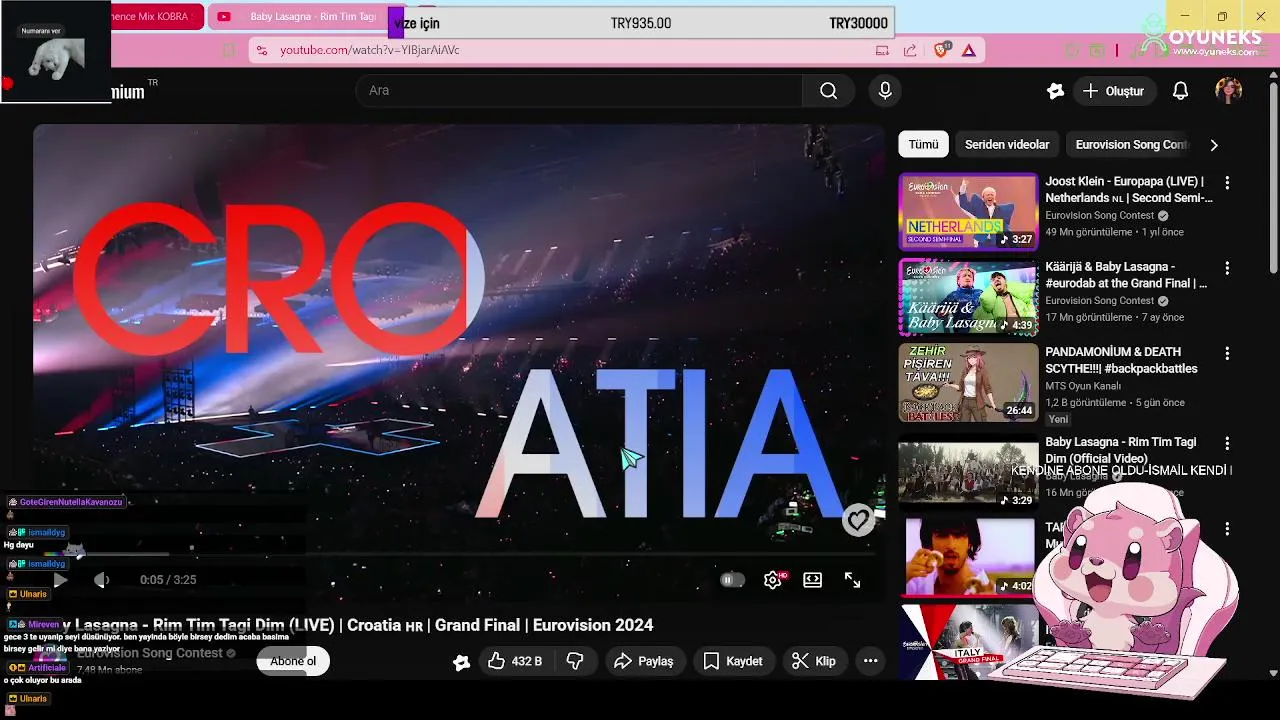Click the Yeni badge under PANDAMONIUM video
The image size is (1280, 720).
click(x=1058, y=419)
